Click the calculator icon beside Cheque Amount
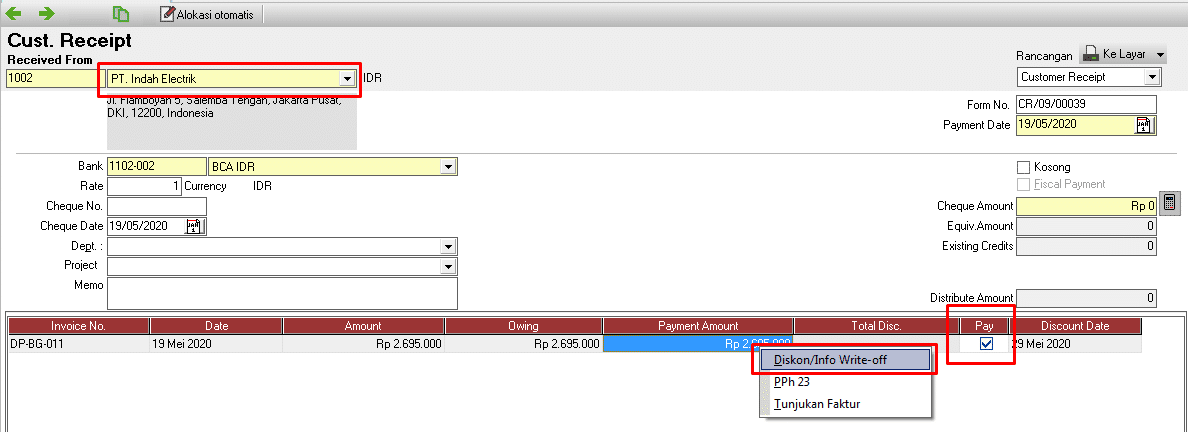The image size is (1188, 432). point(1170,205)
